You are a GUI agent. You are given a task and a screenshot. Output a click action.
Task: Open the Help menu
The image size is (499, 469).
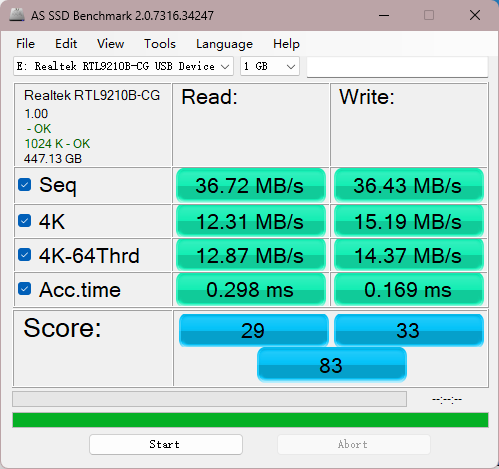286,44
